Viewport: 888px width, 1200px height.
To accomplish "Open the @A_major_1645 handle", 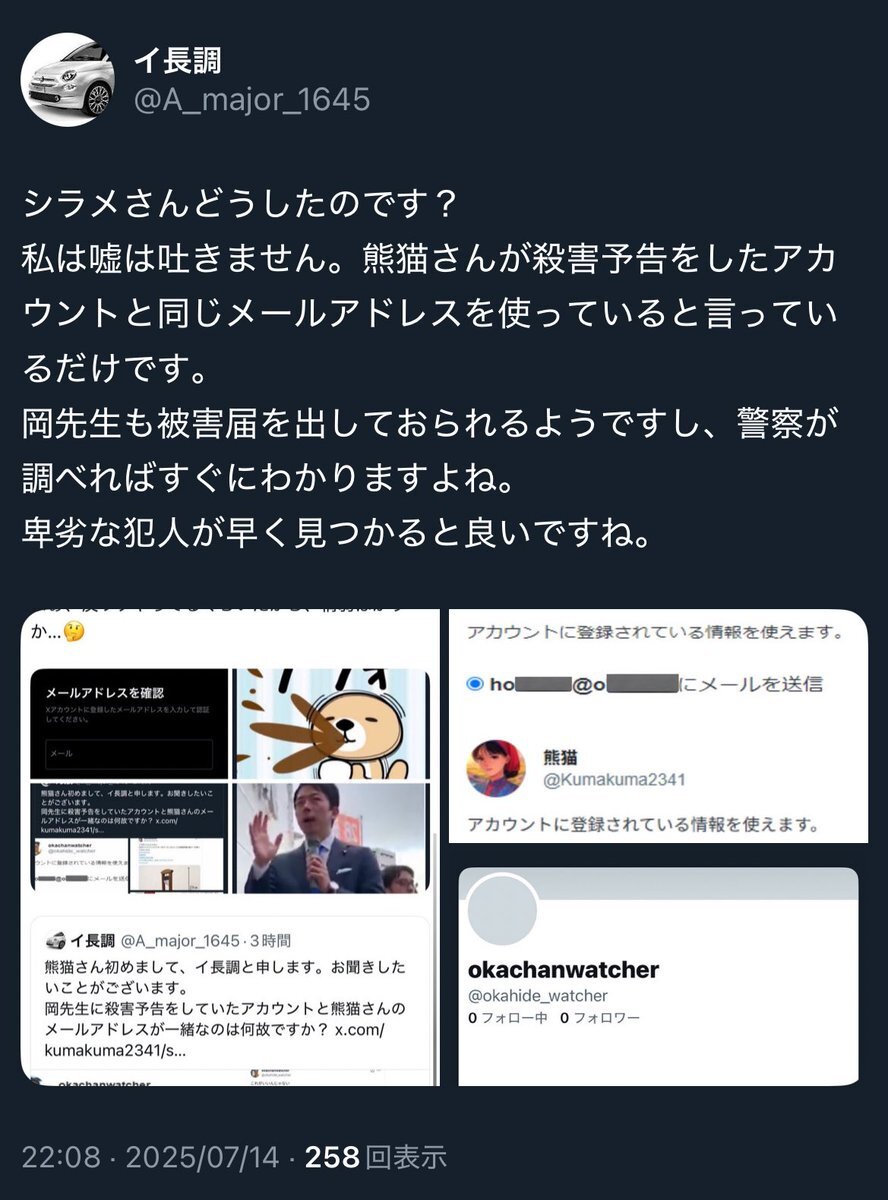I will pos(252,99).
